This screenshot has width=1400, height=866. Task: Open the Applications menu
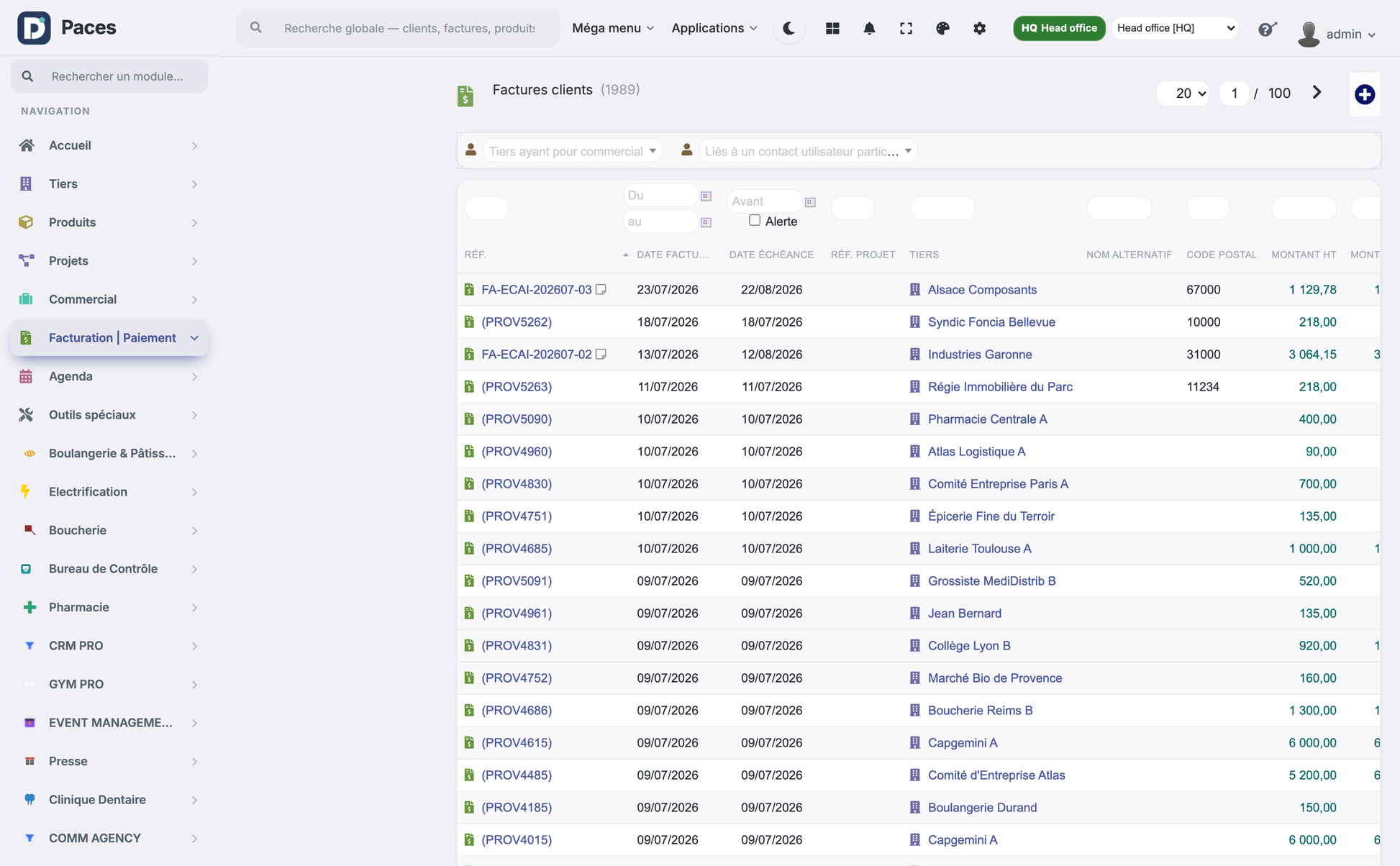pos(714,28)
